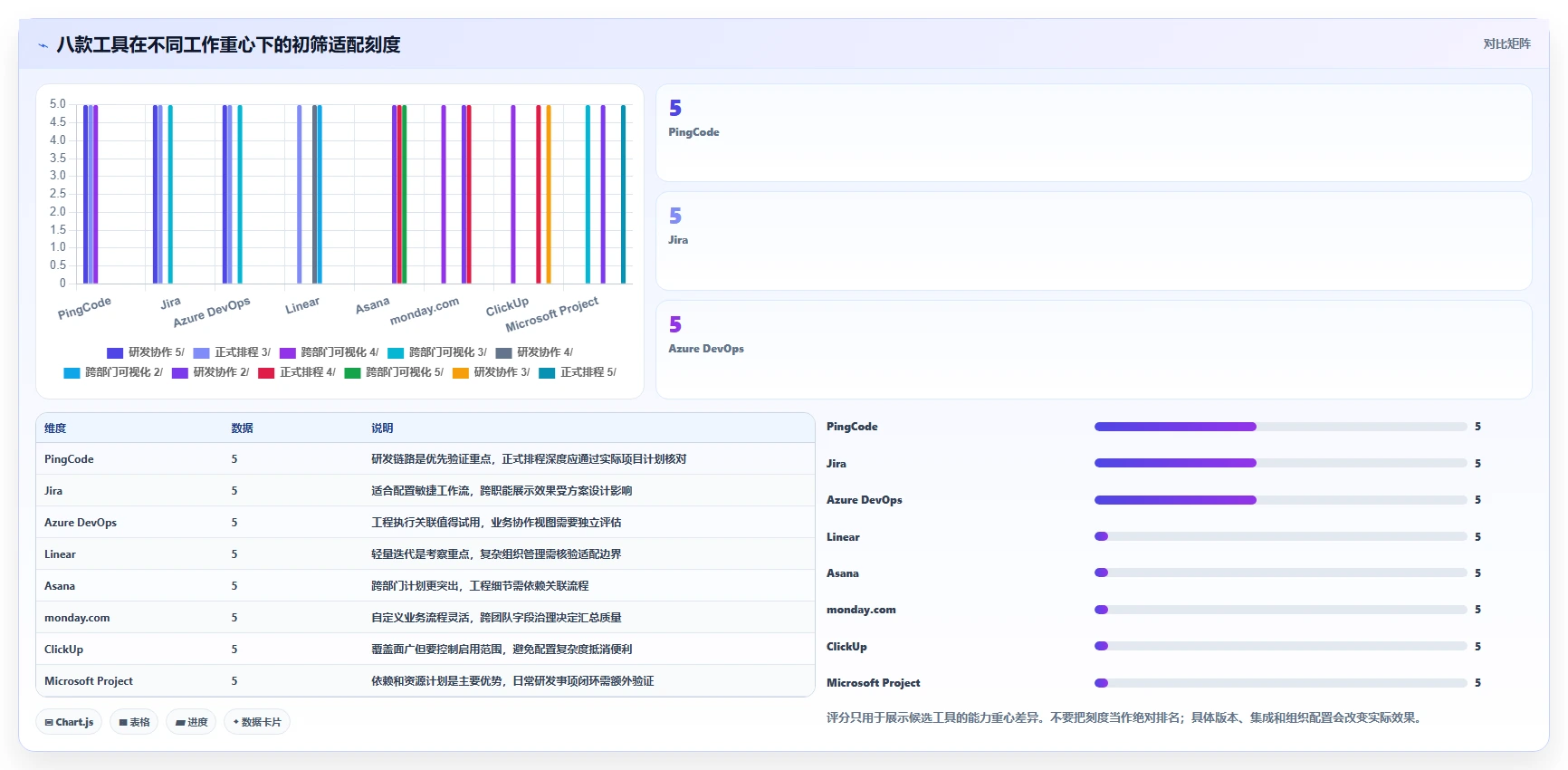The height and width of the screenshot is (770, 1568).
Task: Select Linear in the table's 维度 column
Action: [60, 554]
